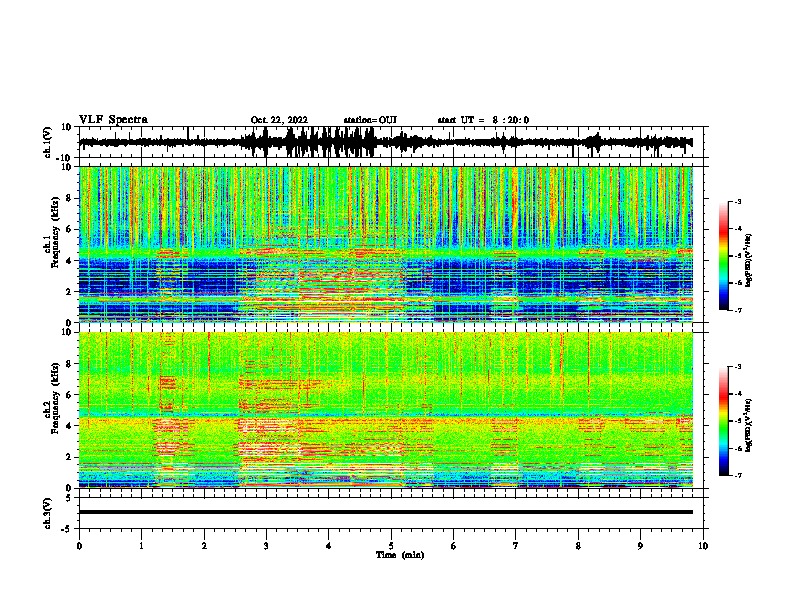
Task: Click '-7' label on ch.2 color scale
Action: point(738,475)
